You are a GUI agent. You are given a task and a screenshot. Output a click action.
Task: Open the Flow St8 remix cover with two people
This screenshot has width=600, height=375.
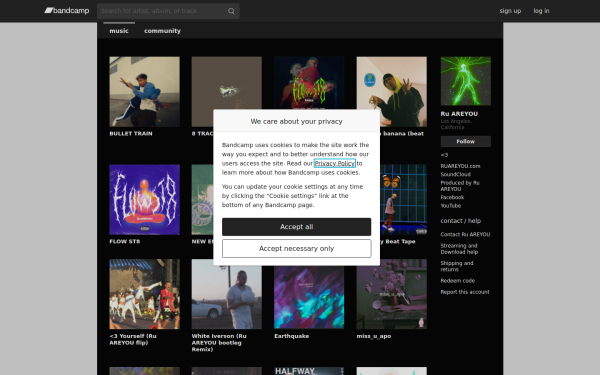[309, 83]
